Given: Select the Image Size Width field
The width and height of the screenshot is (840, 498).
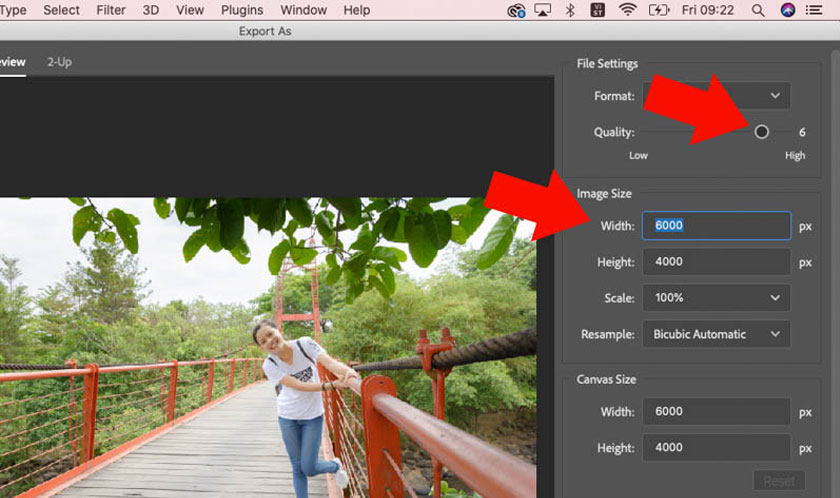Looking at the screenshot, I should [x=716, y=225].
